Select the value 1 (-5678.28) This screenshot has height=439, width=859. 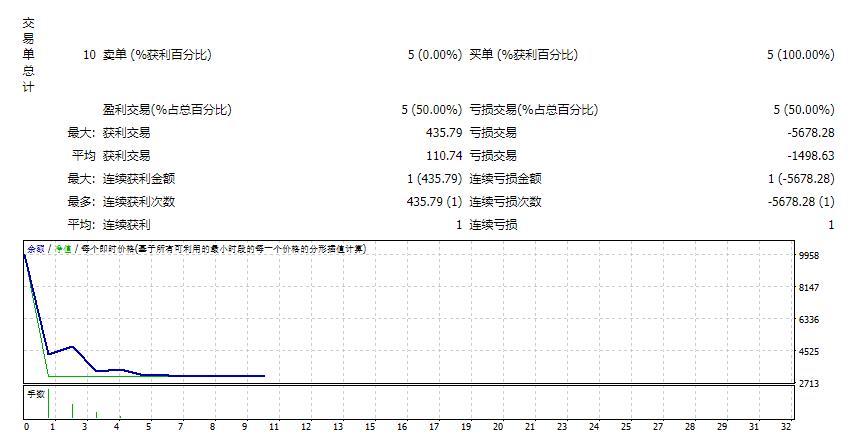click(801, 179)
